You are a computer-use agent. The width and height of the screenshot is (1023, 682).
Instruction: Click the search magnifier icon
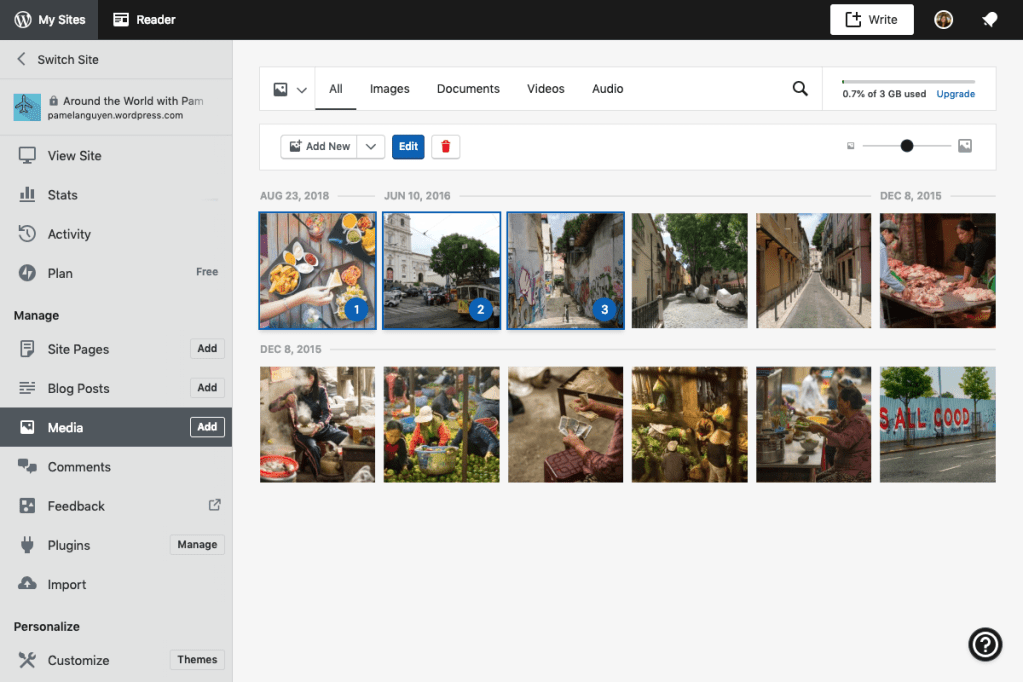[x=799, y=89]
